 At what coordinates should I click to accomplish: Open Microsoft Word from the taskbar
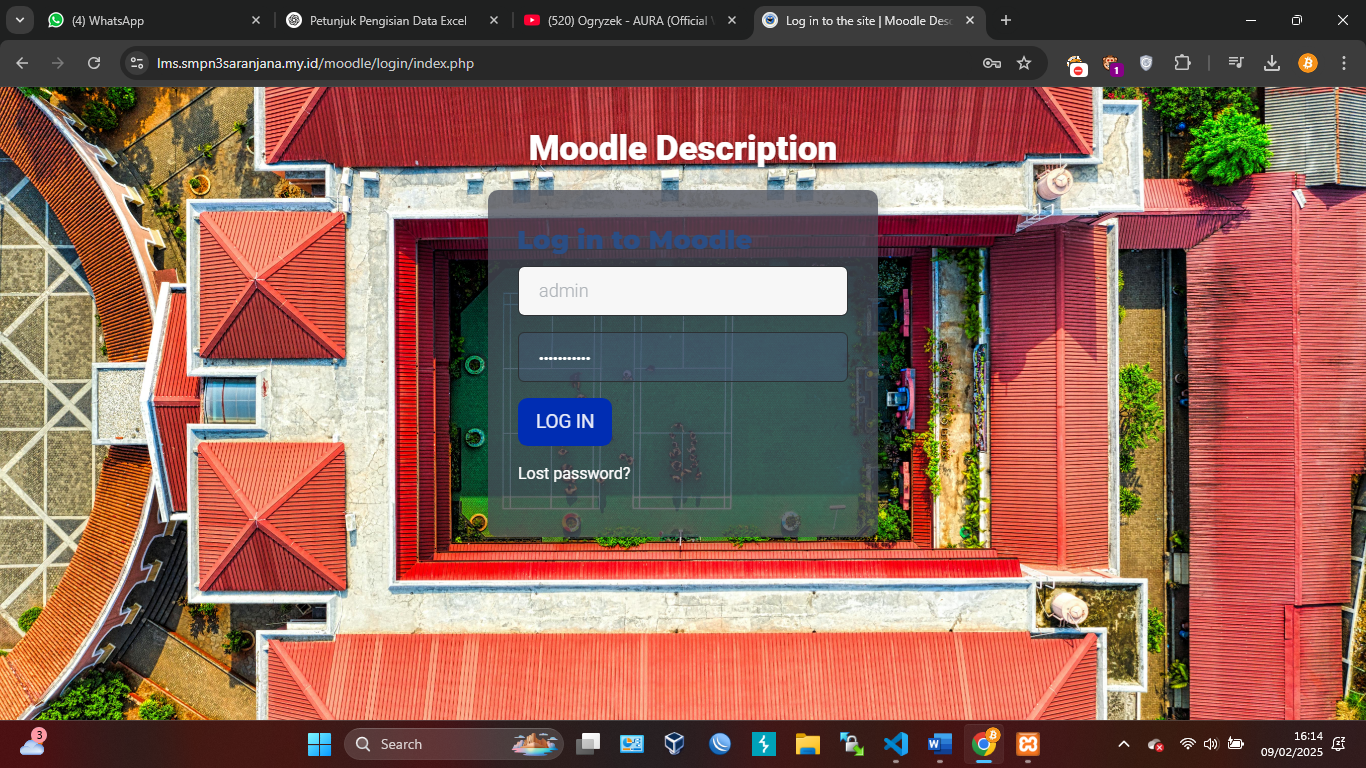tap(940, 744)
